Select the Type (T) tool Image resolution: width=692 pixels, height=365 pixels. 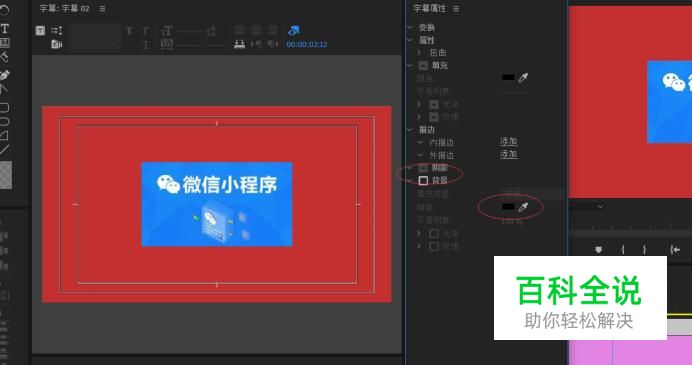coord(5,29)
